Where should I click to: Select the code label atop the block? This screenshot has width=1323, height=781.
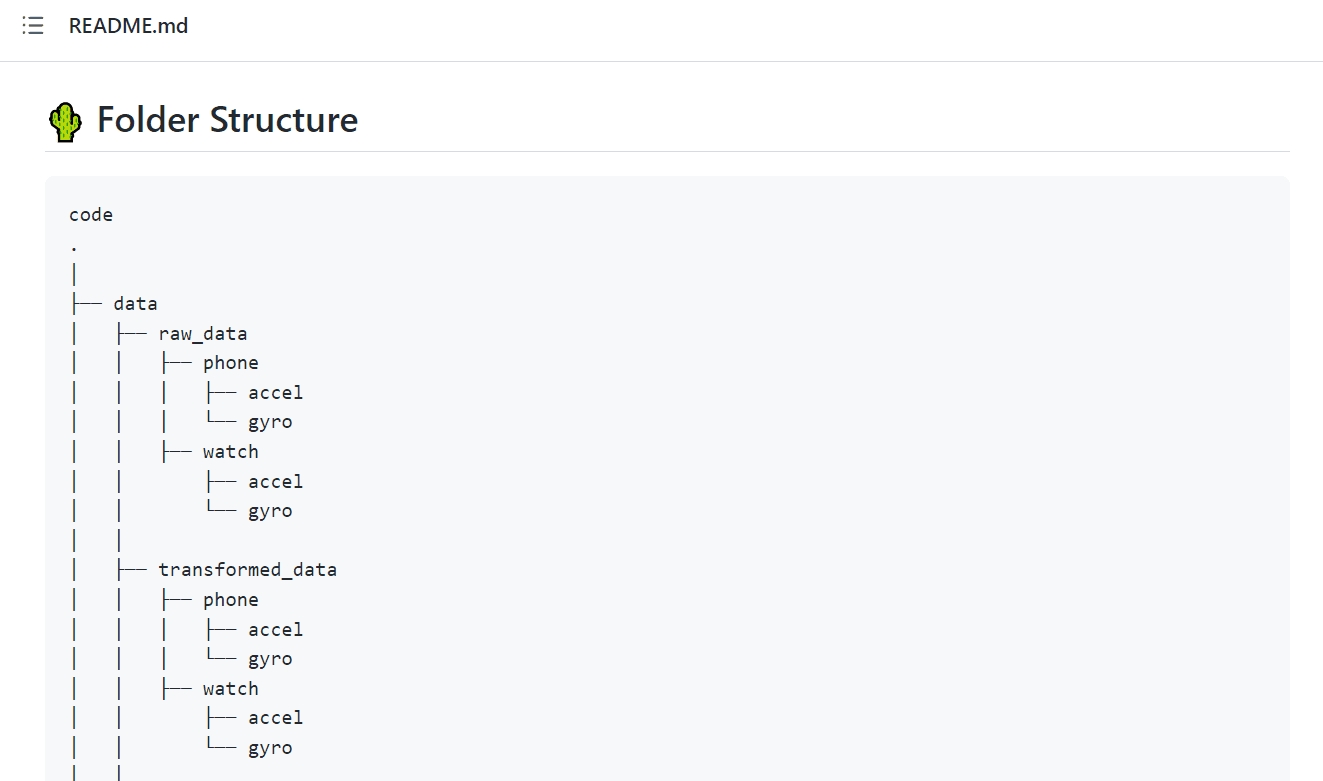[91, 214]
